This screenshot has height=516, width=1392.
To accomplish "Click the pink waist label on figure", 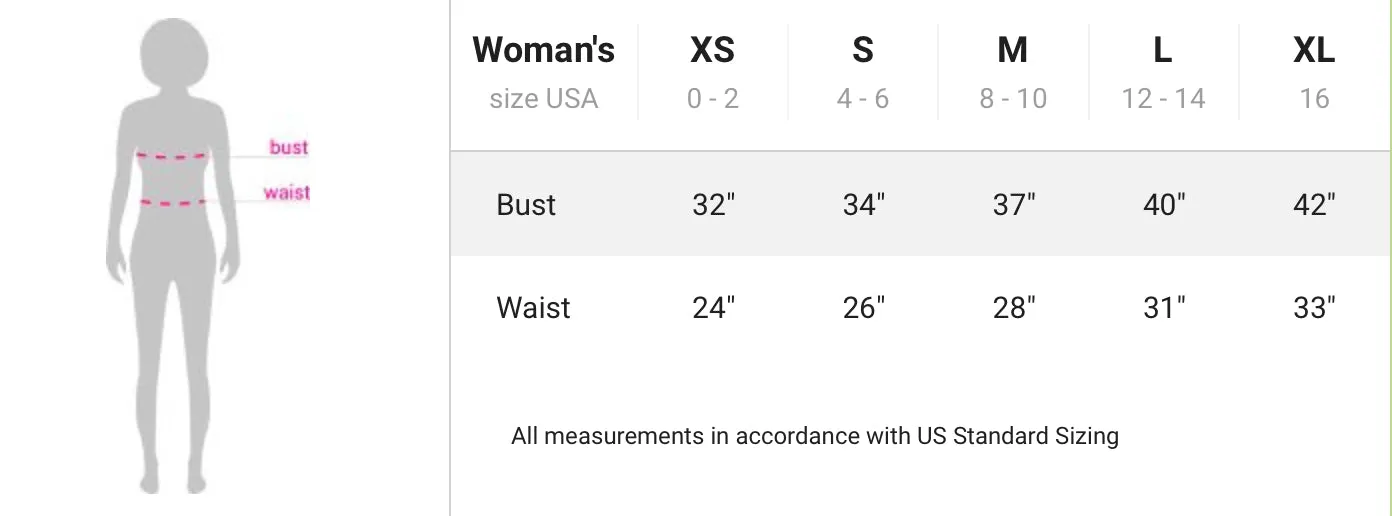I will 287,192.
